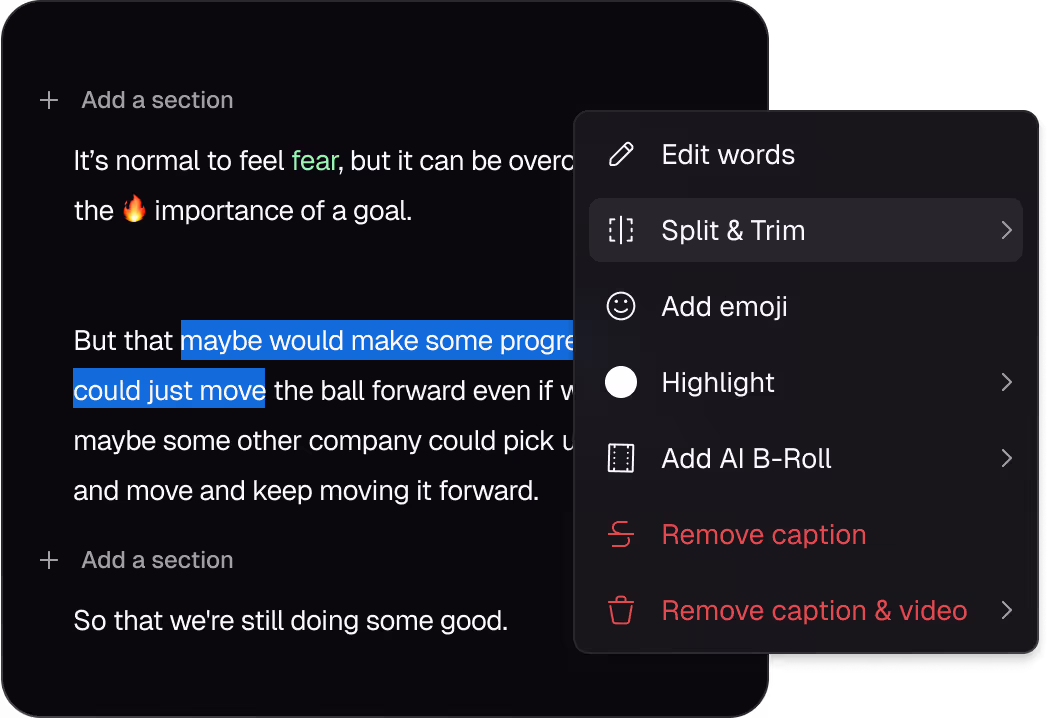Click the white Highlight color swatch
1049x718 pixels.
(621, 382)
